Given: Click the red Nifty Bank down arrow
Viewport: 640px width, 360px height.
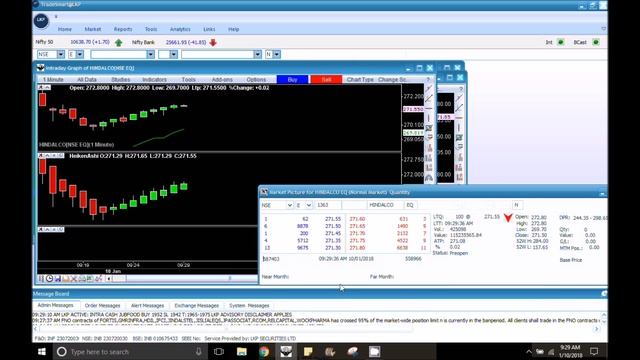Looking at the screenshot, I should 213,42.
